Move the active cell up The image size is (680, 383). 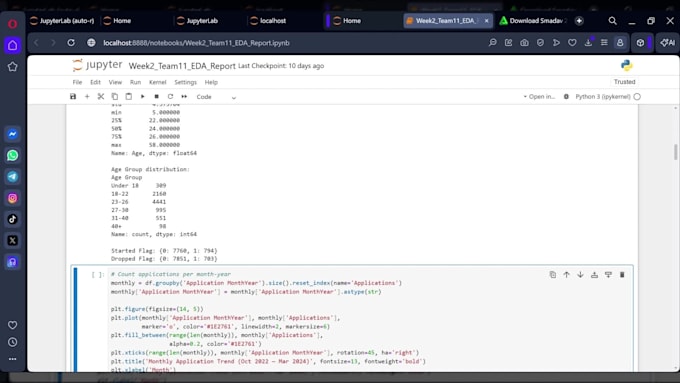(566, 275)
